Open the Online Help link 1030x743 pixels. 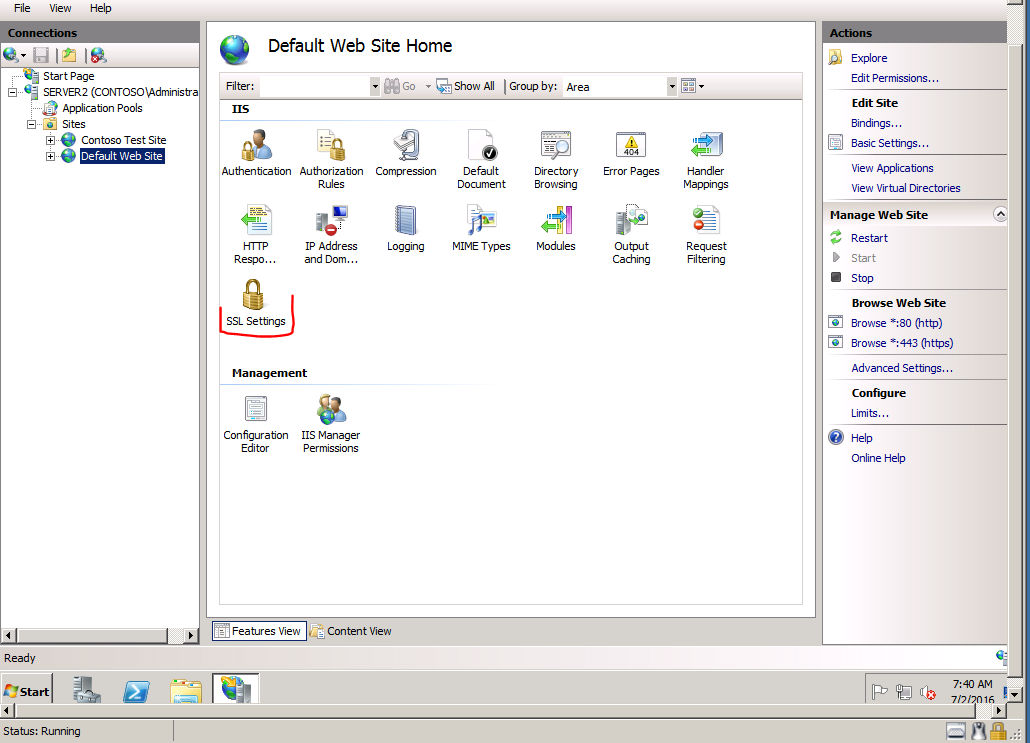pos(878,458)
